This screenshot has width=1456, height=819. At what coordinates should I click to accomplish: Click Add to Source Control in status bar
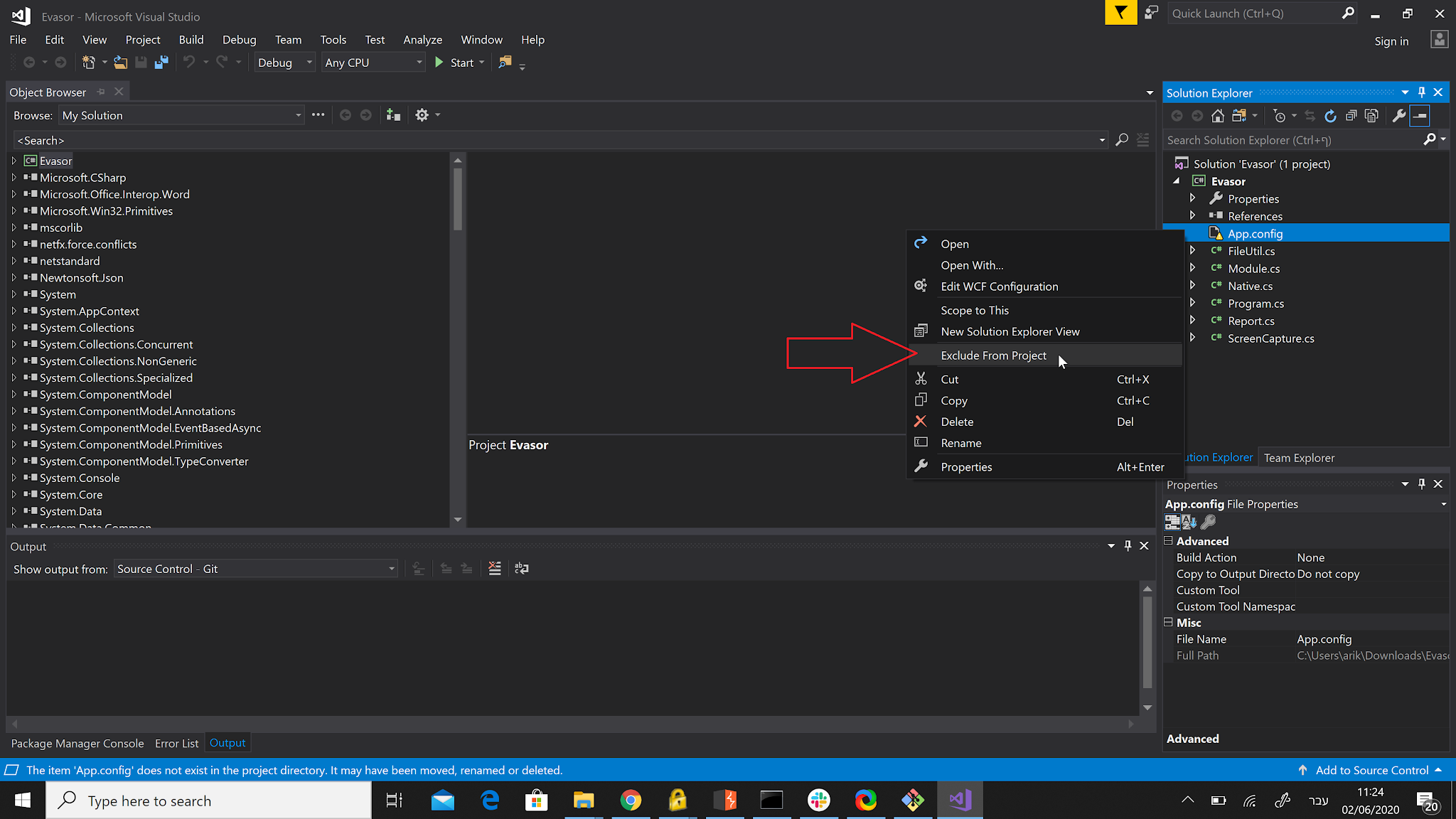(x=1371, y=770)
